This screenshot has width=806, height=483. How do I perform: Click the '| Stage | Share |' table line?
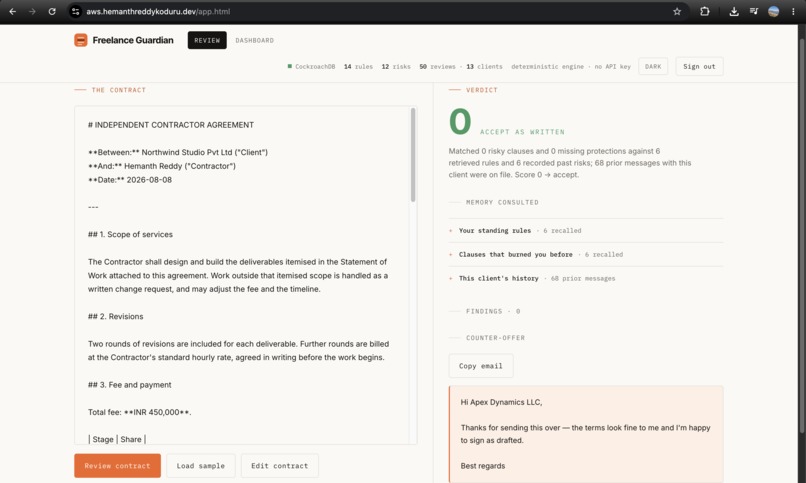click(x=117, y=439)
